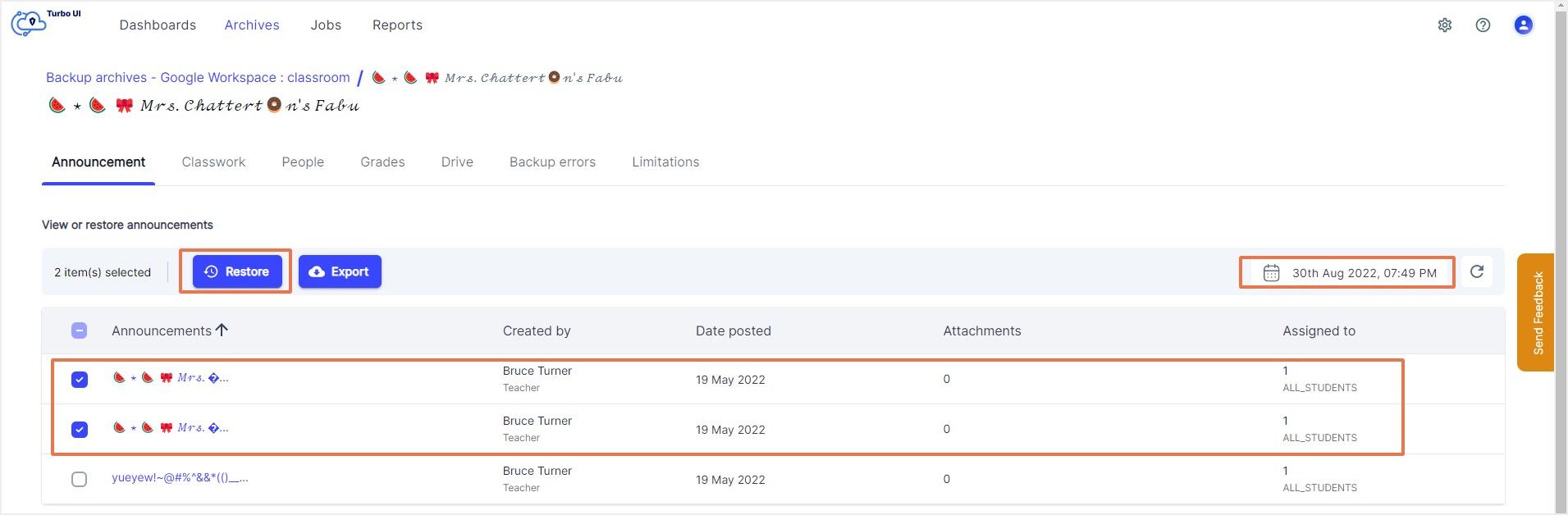Viewport: 1568px width, 515px height.
Task: Click the Restore button
Action: (x=235, y=271)
